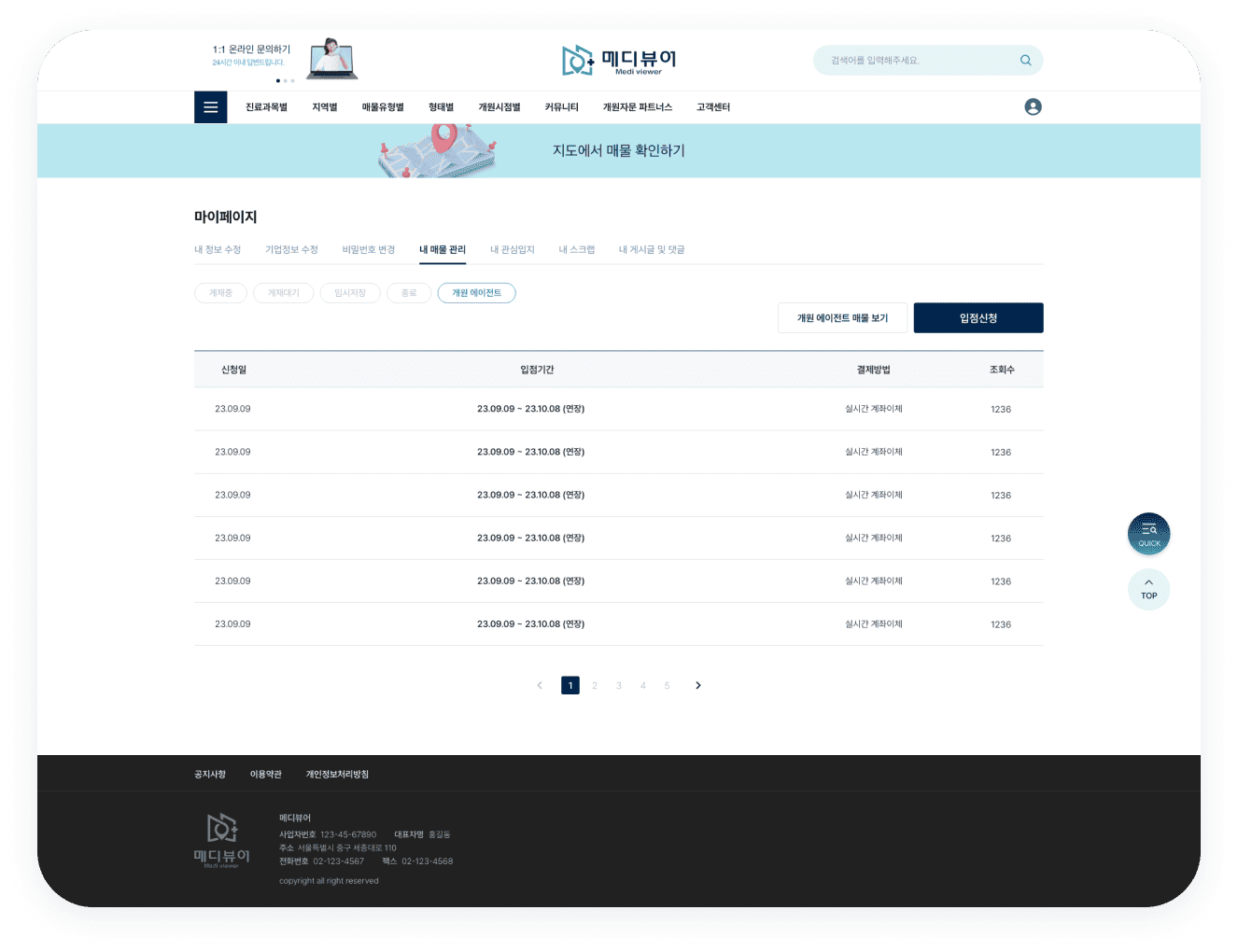Go to previous page arrow
Image resolution: width=1238 pixels, height=952 pixels.
tap(540, 685)
